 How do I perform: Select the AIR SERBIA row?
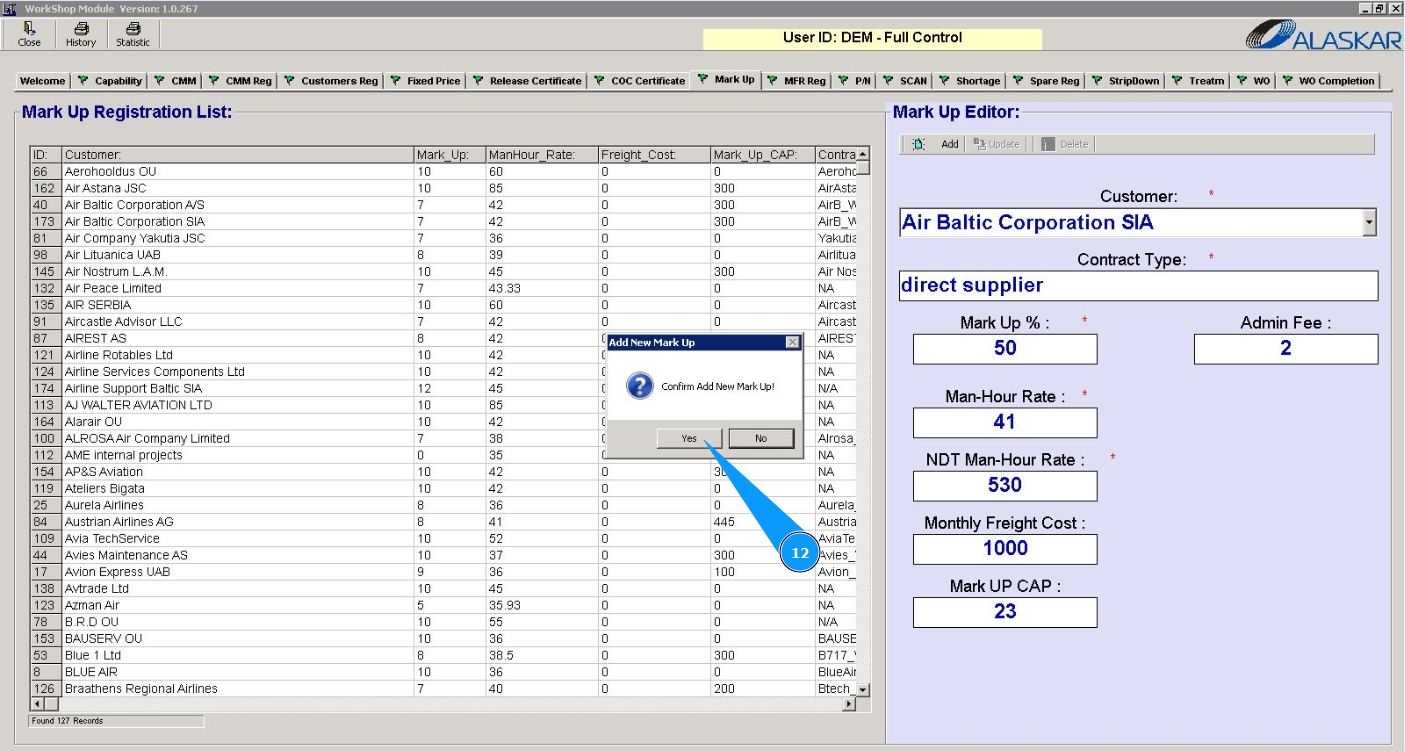(443, 305)
